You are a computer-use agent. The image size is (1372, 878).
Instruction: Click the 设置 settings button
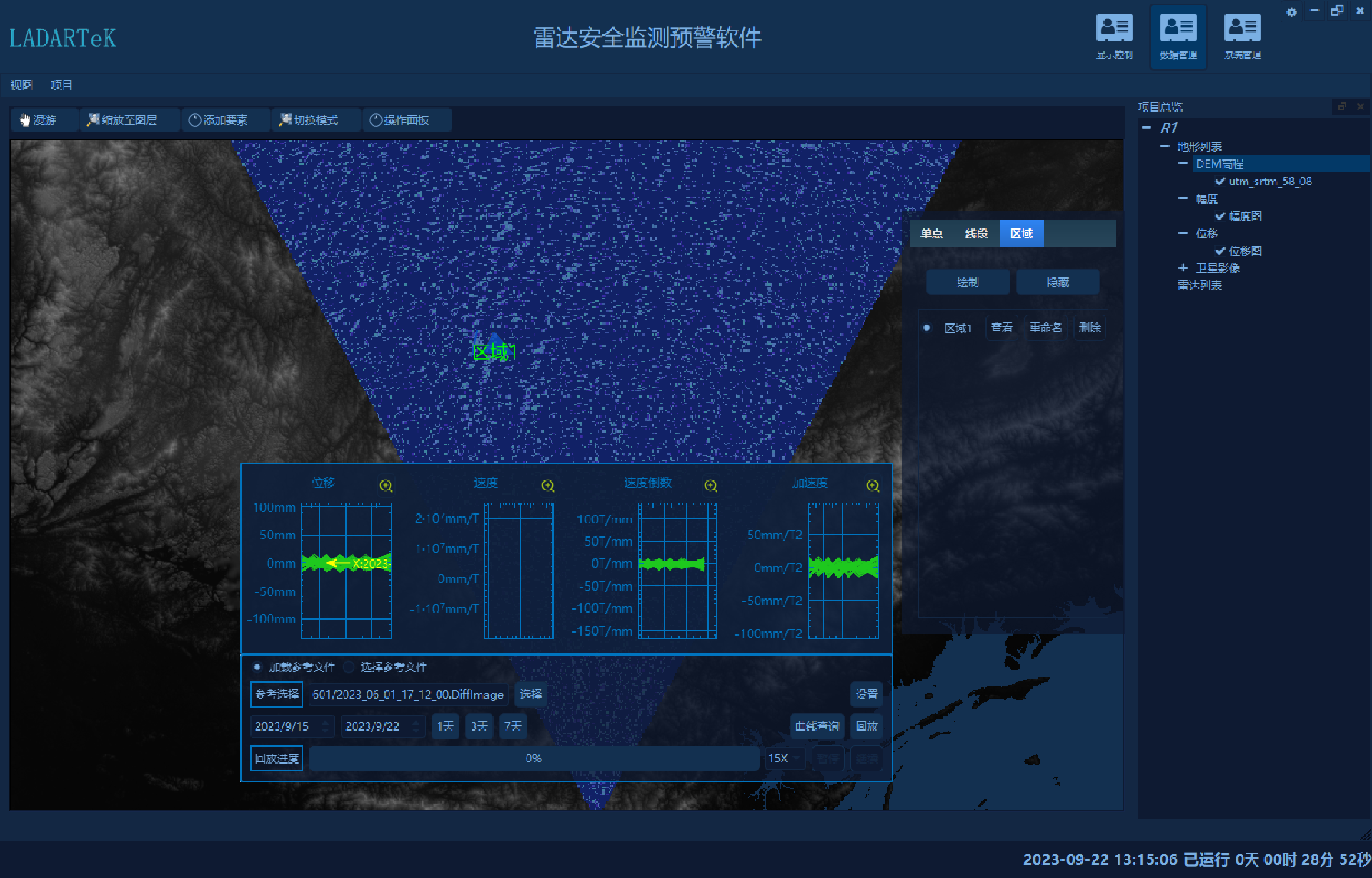(867, 694)
